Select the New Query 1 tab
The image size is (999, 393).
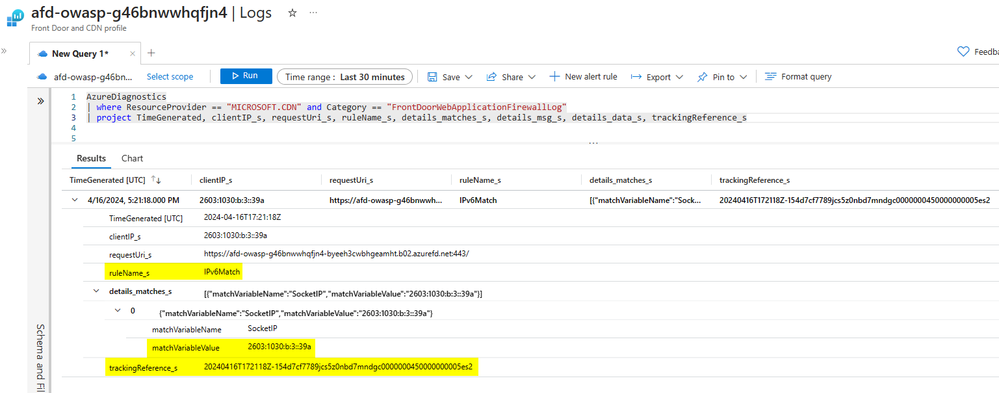81,54
